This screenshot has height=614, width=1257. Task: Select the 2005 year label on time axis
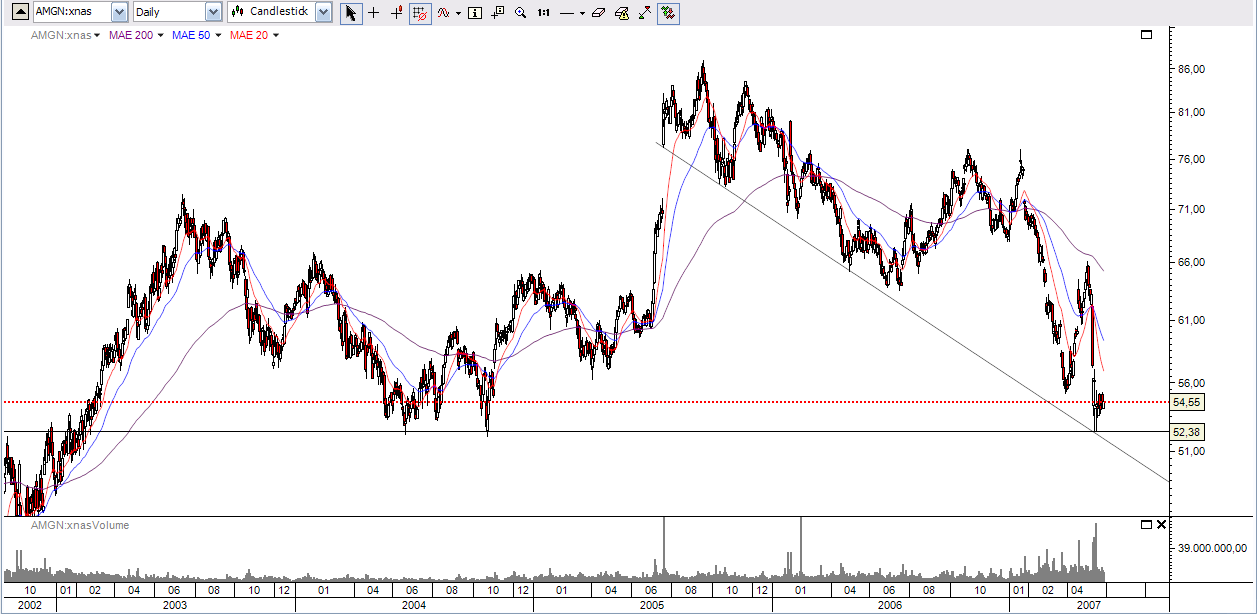click(651, 605)
